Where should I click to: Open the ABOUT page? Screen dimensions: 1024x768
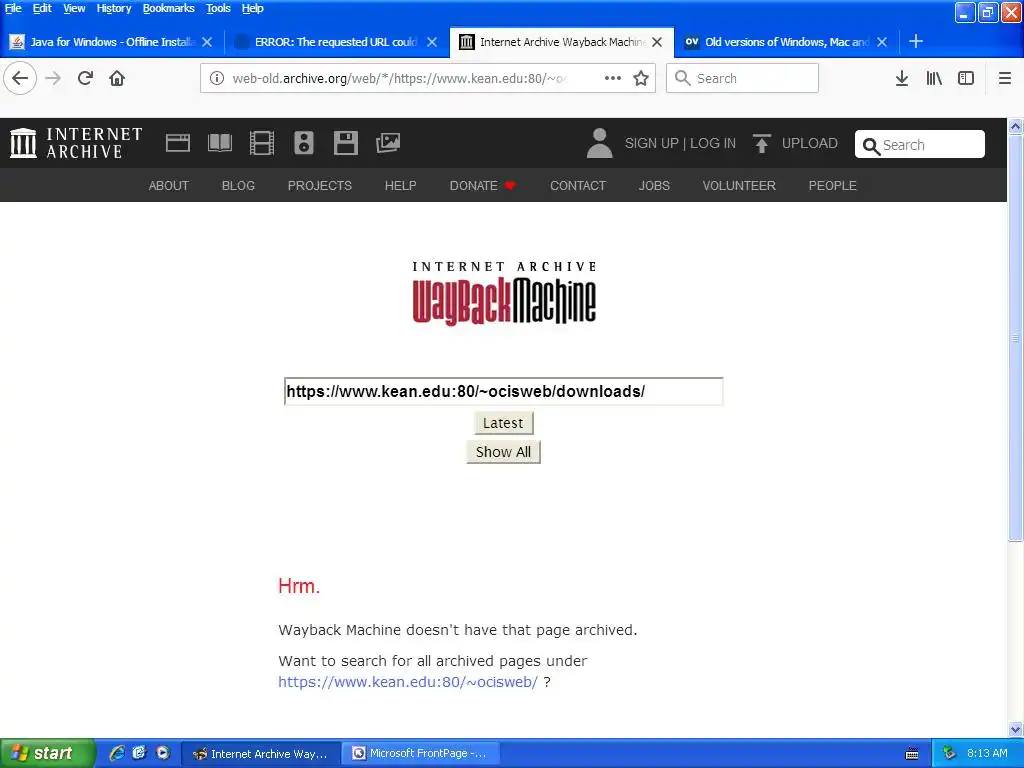click(168, 185)
